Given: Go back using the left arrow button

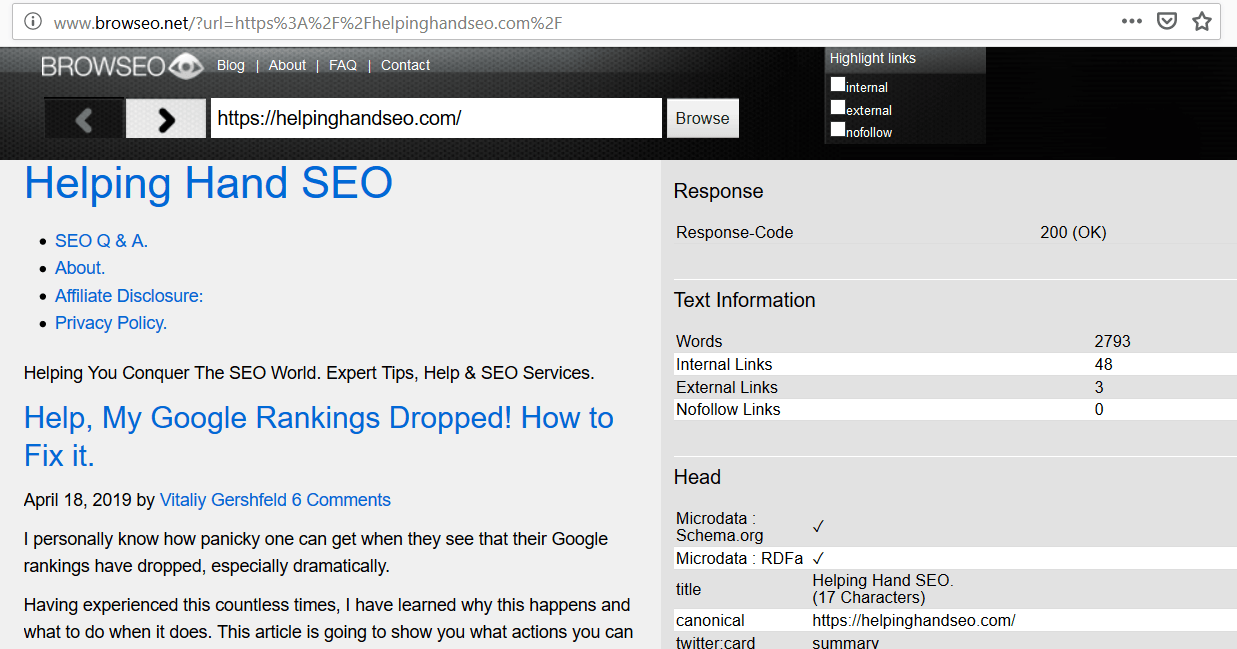Looking at the screenshot, I should (84, 119).
